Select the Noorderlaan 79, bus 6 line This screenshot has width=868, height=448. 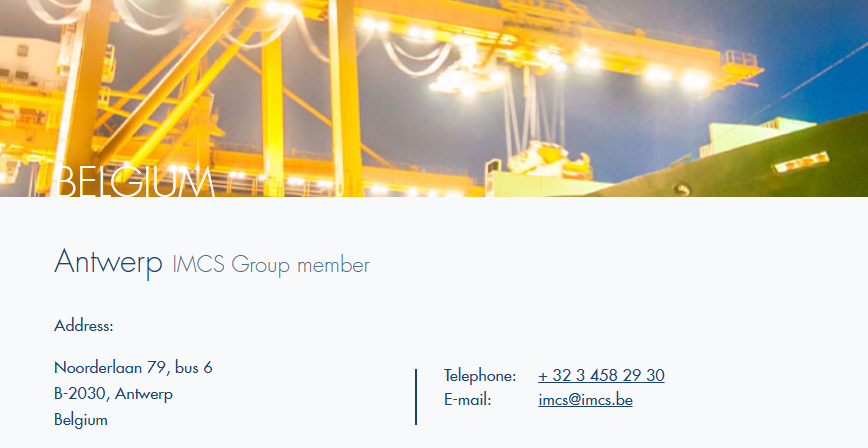(x=133, y=368)
